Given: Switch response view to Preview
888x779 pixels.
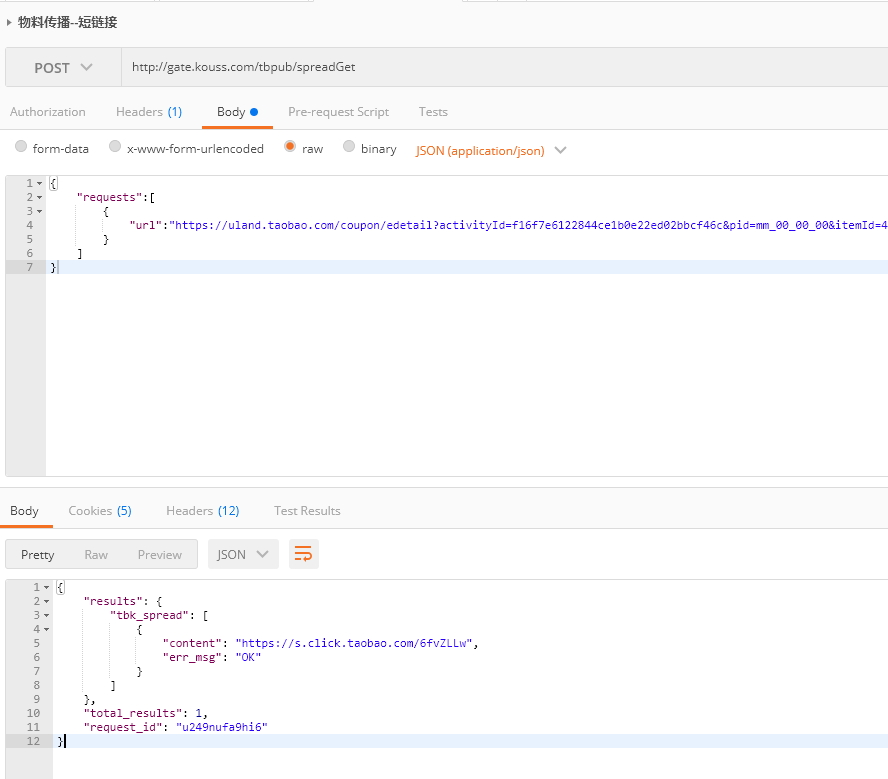Looking at the screenshot, I should 160,555.
